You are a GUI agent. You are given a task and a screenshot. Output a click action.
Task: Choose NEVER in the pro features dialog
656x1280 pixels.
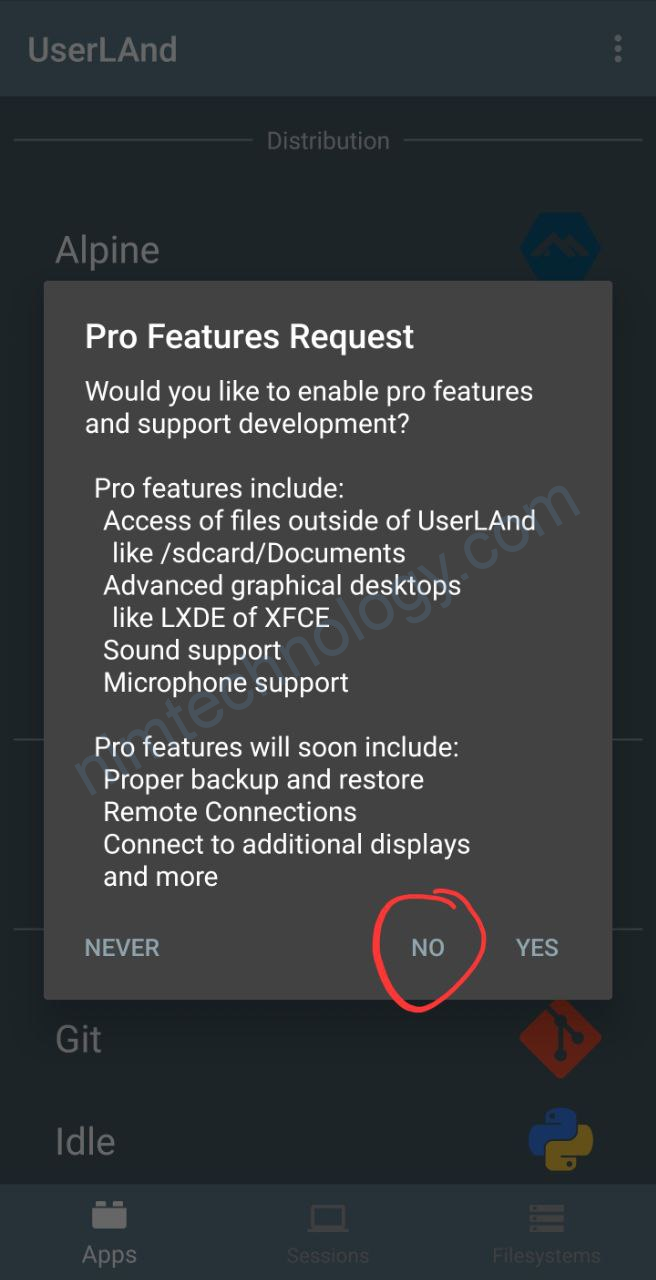point(122,948)
